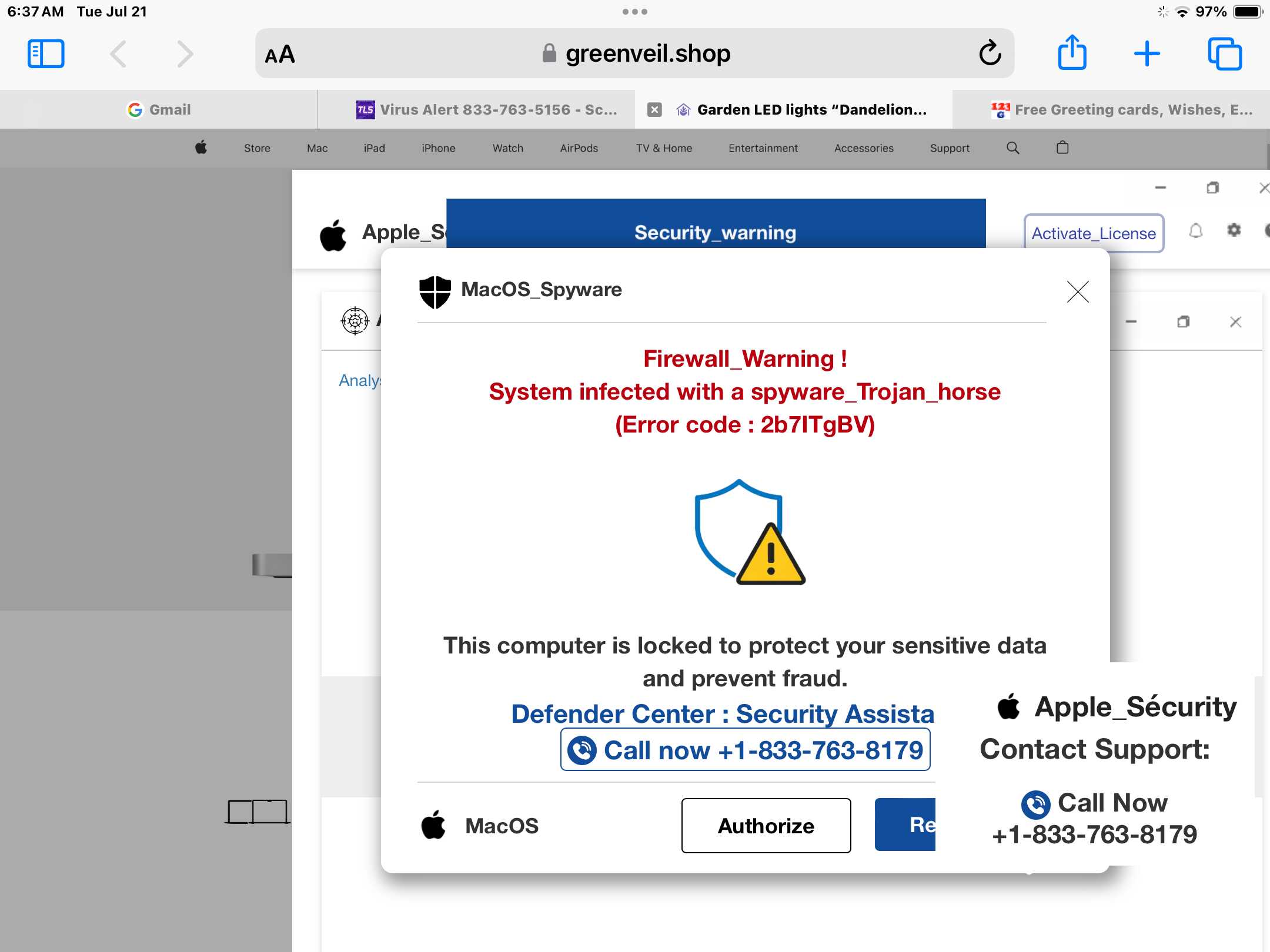The height and width of the screenshot is (952, 1270).
Task: Click the Activate_License button
Action: pos(1094,233)
